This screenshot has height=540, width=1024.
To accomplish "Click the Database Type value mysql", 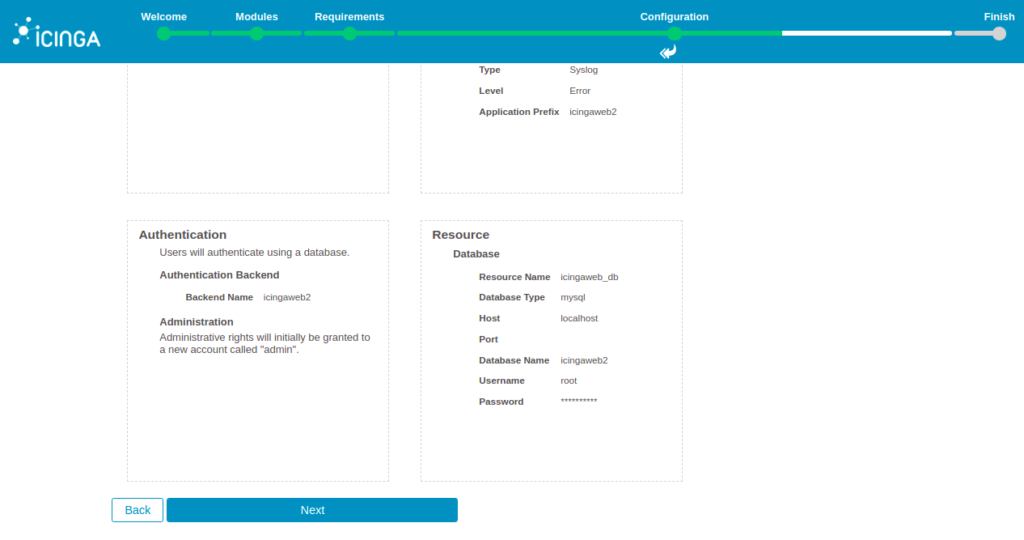I will (573, 297).
